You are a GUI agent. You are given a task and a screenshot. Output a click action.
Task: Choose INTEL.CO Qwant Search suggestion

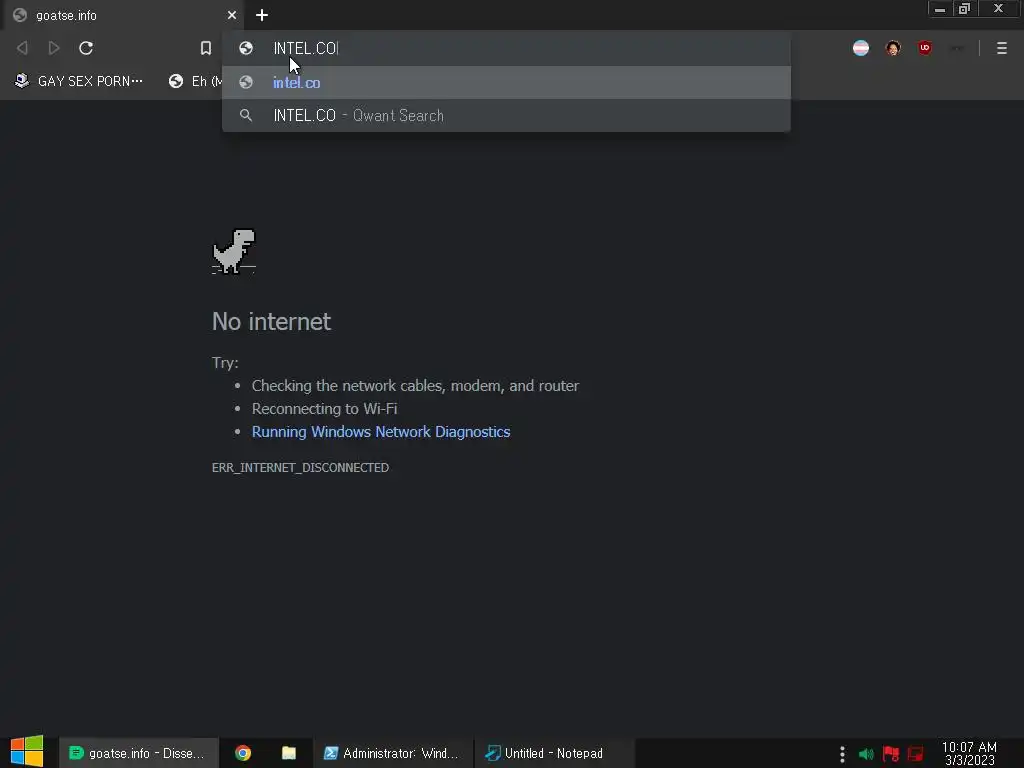[x=506, y=116]
